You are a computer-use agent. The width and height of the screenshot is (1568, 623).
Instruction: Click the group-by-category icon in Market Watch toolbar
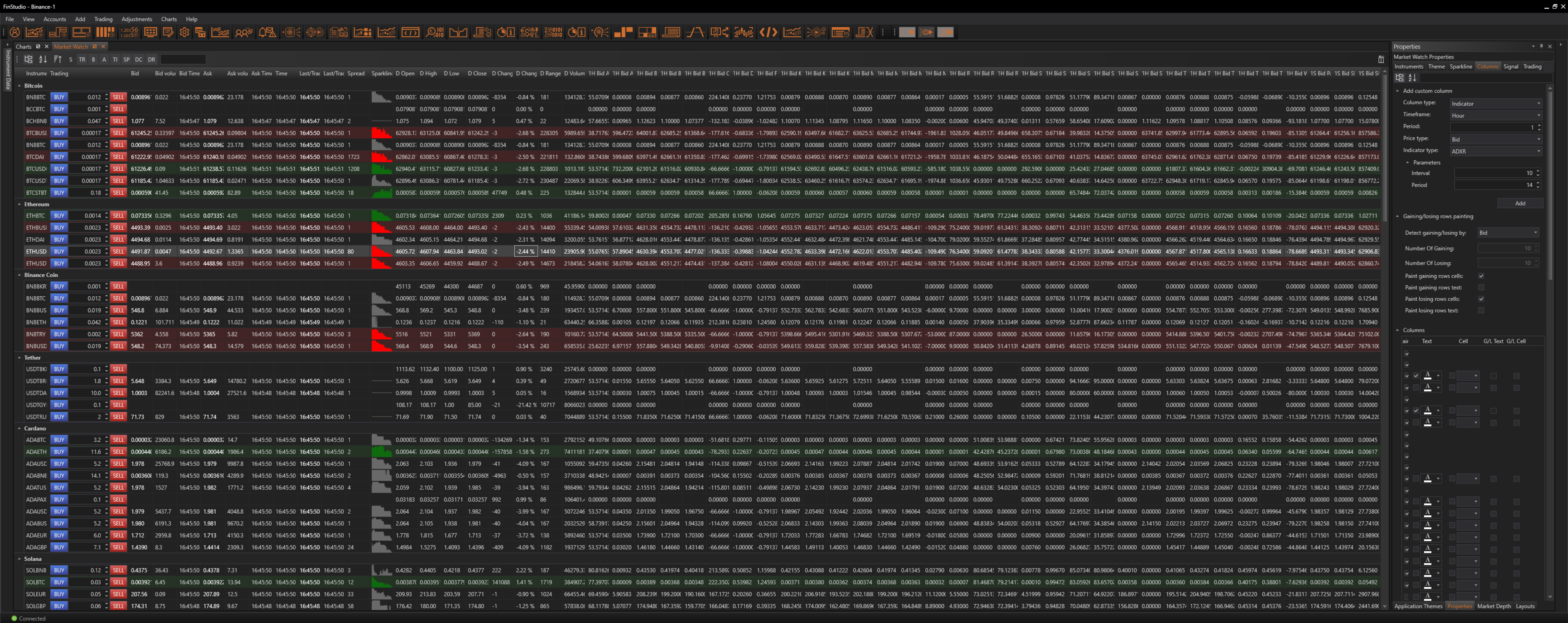pos(28,60)
